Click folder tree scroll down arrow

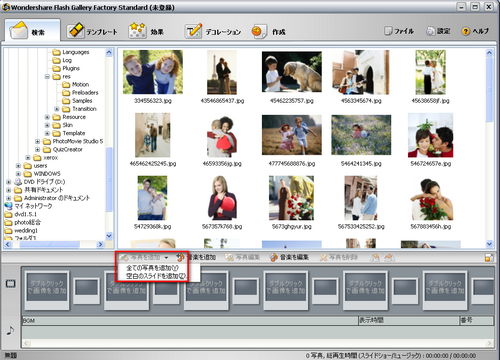pyautogui.click(x=109, y=236)
